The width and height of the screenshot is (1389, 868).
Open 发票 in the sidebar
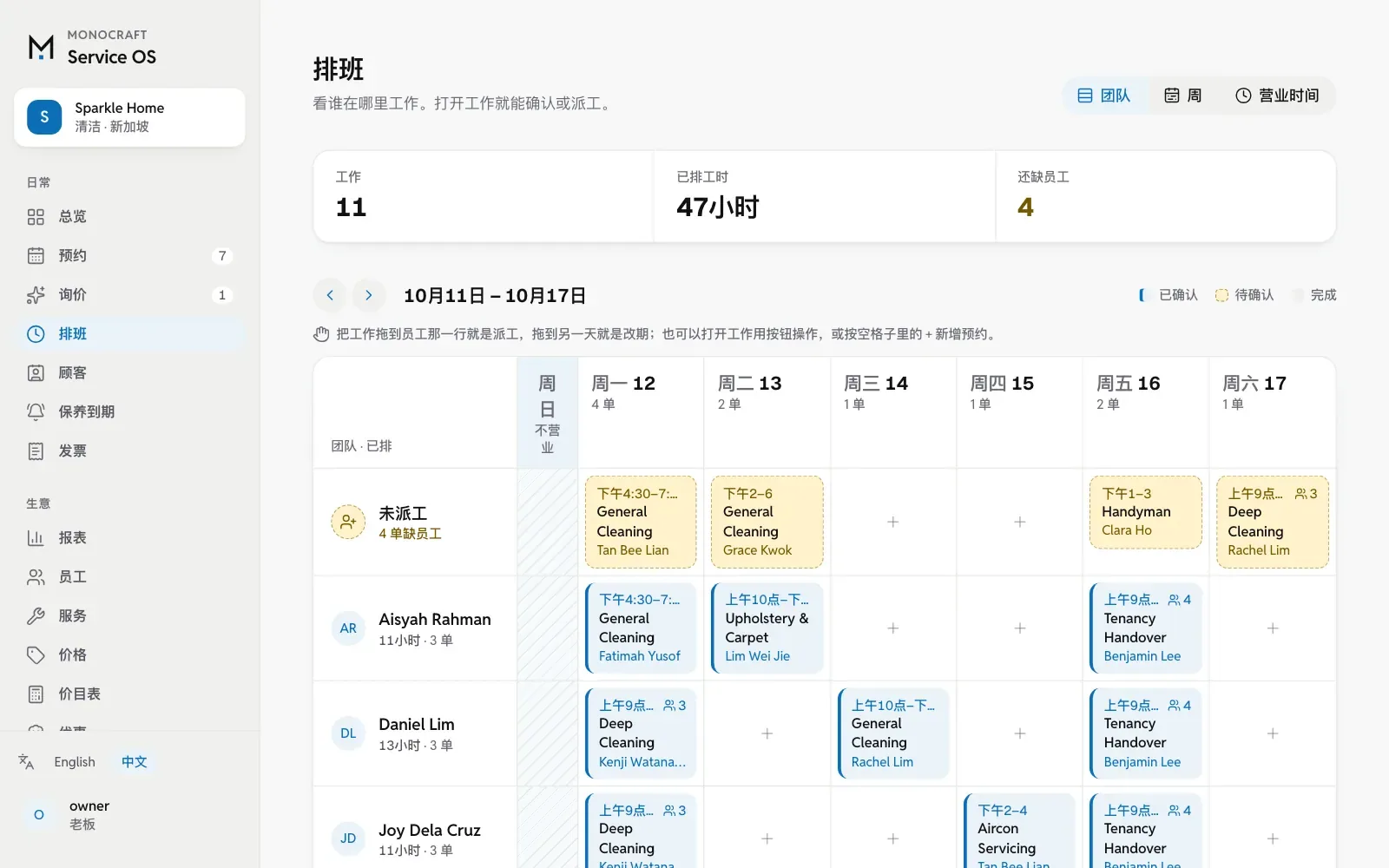click(x=129, y=451)
